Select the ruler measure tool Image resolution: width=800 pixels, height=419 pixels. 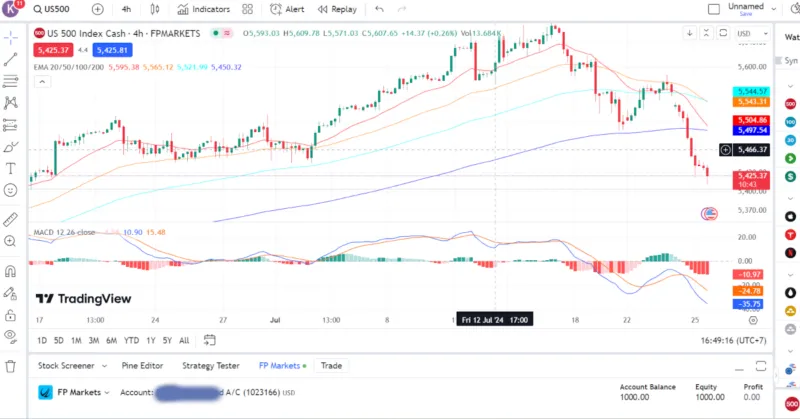coord(10,219)
